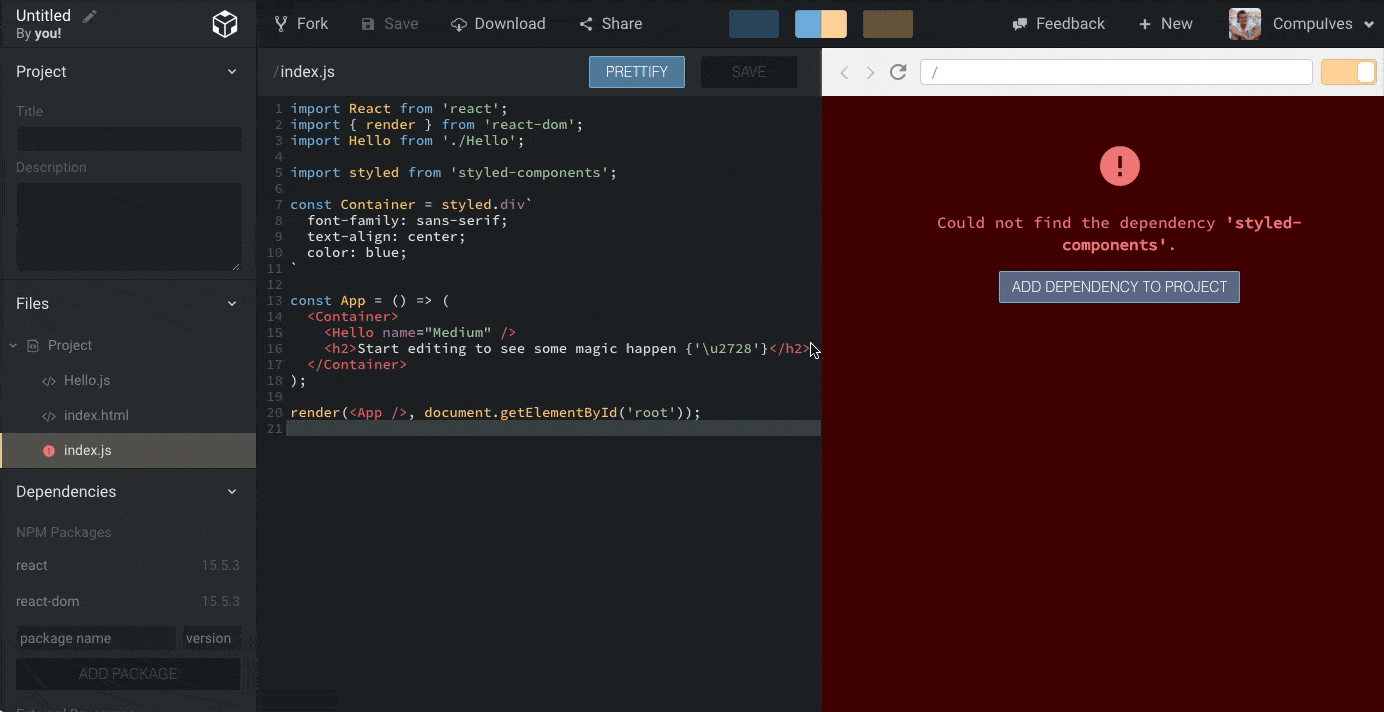Collapse the Dependencies section
The width and height of the screenshot is (1384, 712).
click(x=232, y=491)
